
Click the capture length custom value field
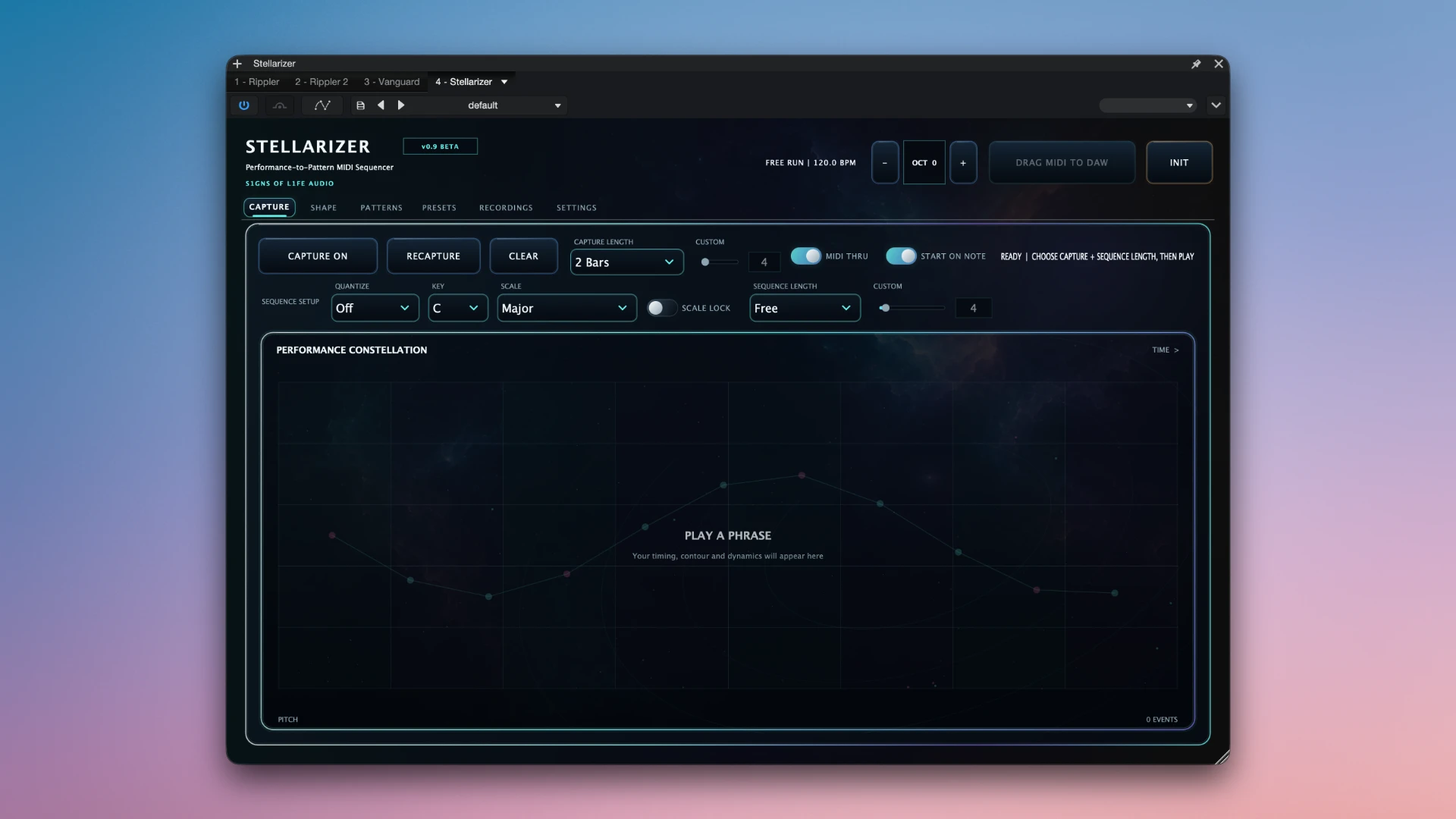coord(764,262)
